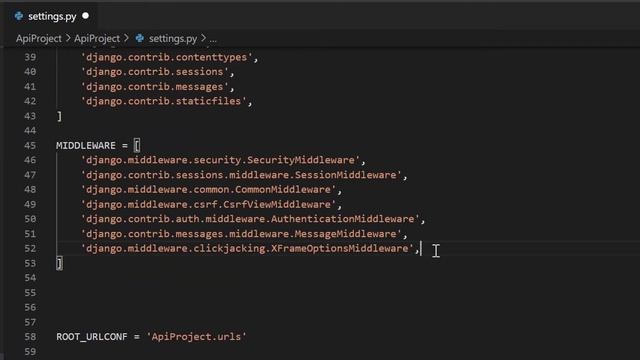This screenshot has width=640, height=360.
Task: Click the MessageMiddleware string on line 51
Action: click(x=241, y=234)
